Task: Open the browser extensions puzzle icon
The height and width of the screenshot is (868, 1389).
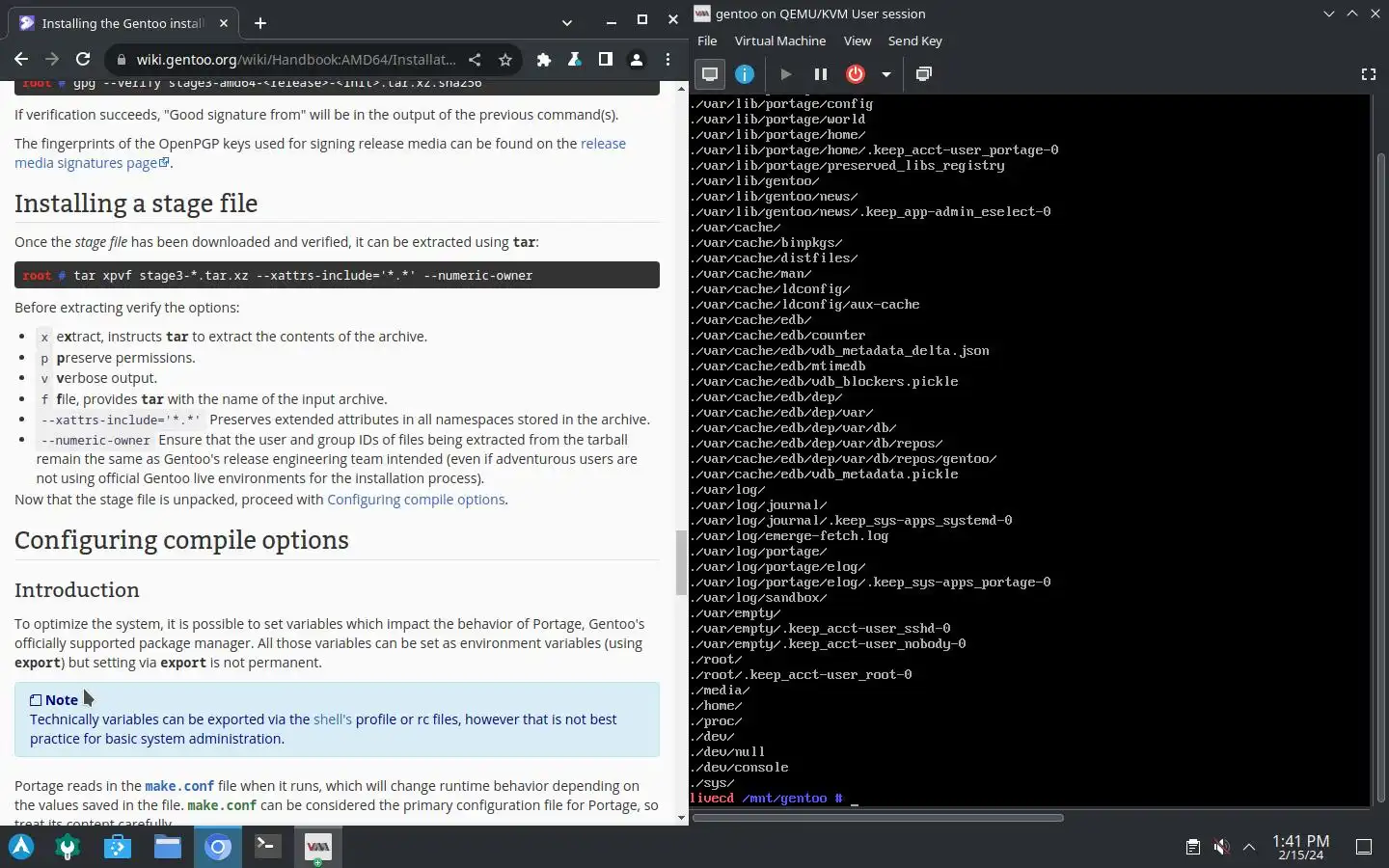Action: click(544, 60)
